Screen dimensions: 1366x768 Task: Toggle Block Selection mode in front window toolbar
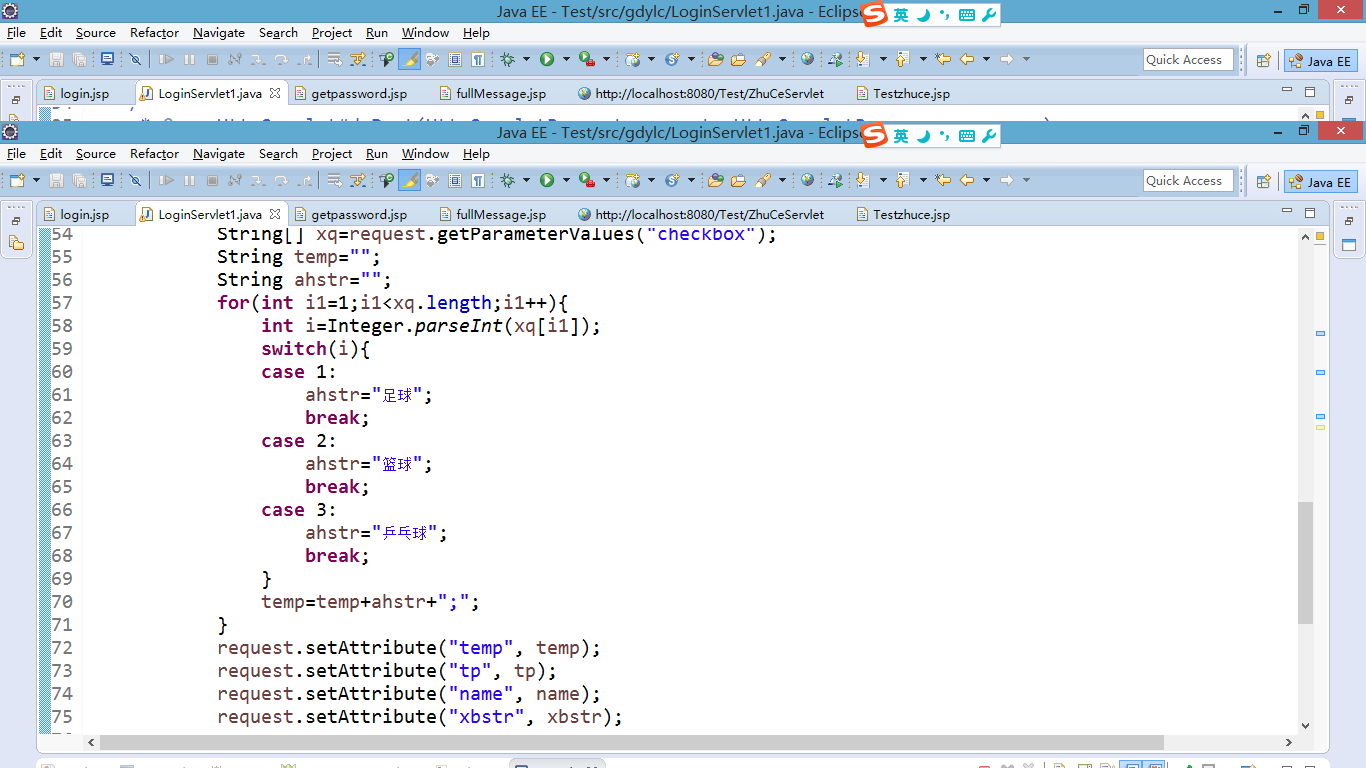click(455, 180)
